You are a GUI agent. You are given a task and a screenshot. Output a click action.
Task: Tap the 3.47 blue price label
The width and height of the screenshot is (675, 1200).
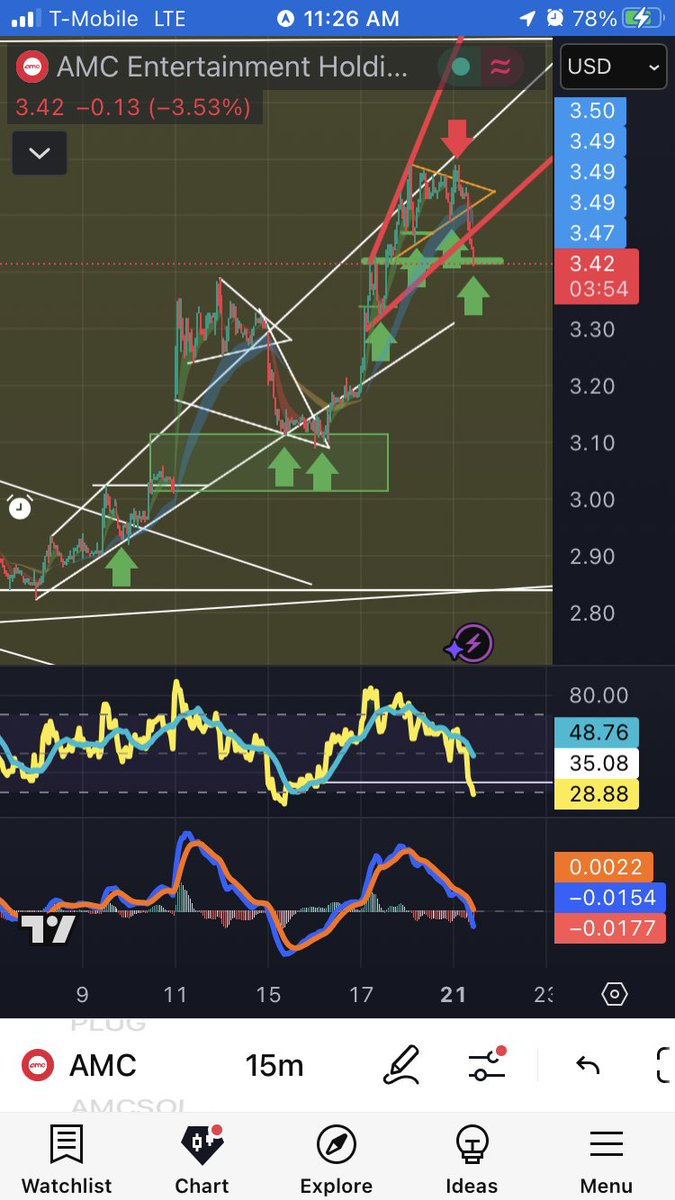[591, 234]
